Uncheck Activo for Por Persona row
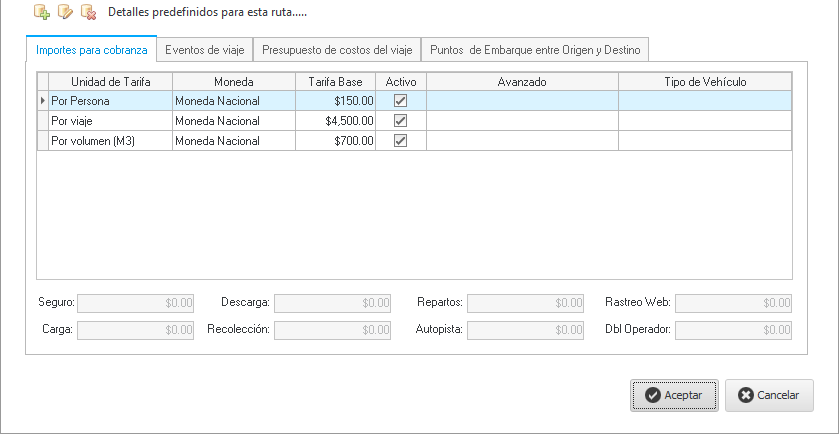The image size is (839, 434). pyautogui.click(x=401, y=101)
